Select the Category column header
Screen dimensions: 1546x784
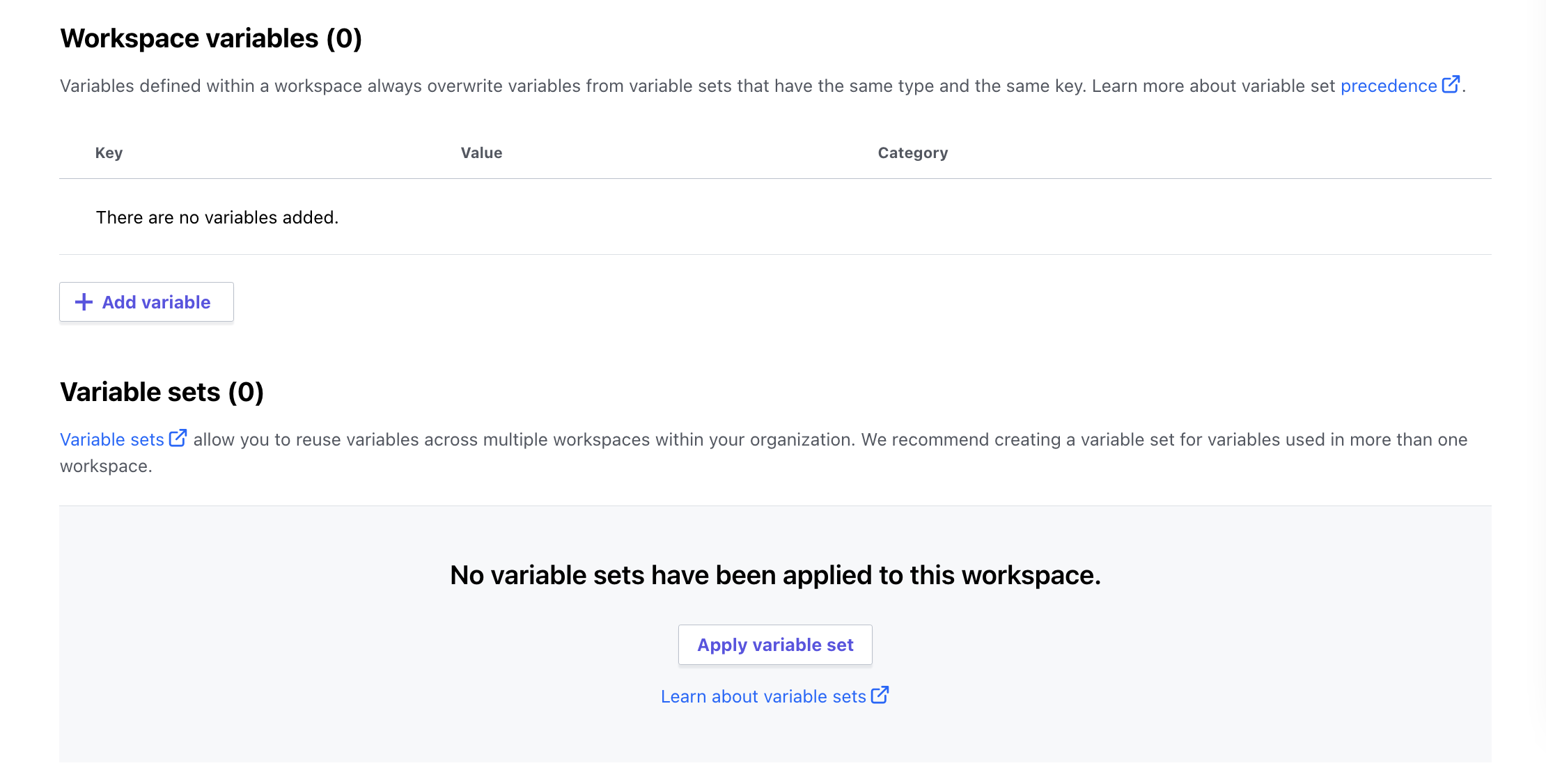(x=912, y=152)
